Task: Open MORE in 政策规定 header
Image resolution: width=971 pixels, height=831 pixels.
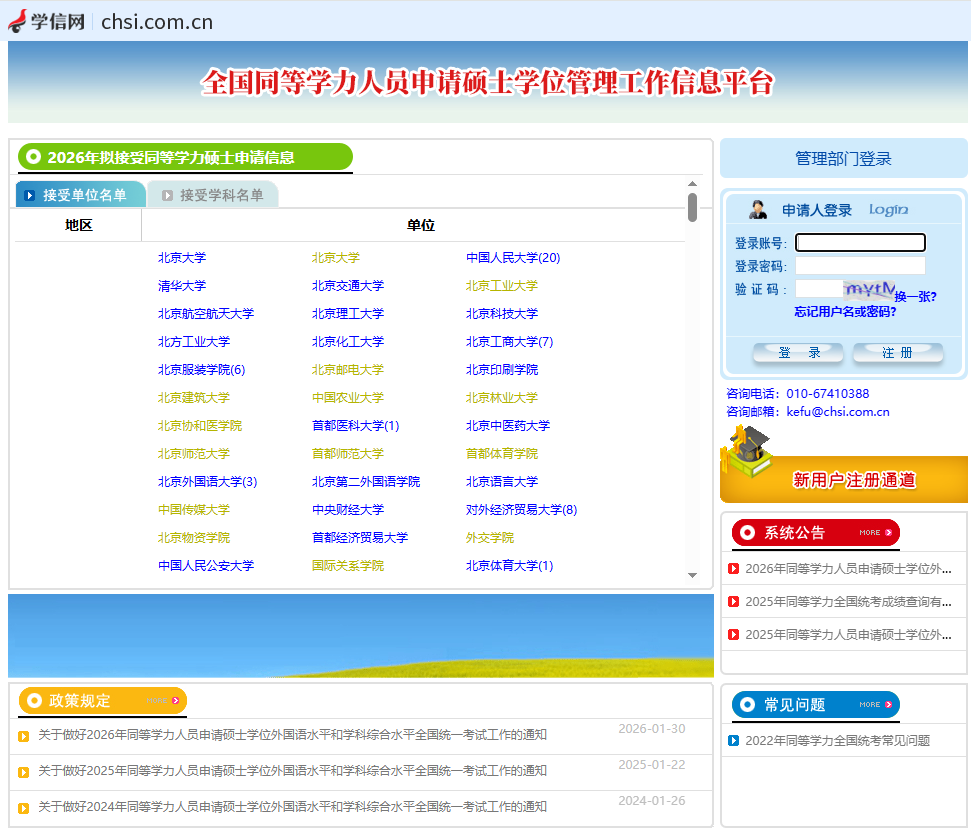Action: click(x=163, y=700)
